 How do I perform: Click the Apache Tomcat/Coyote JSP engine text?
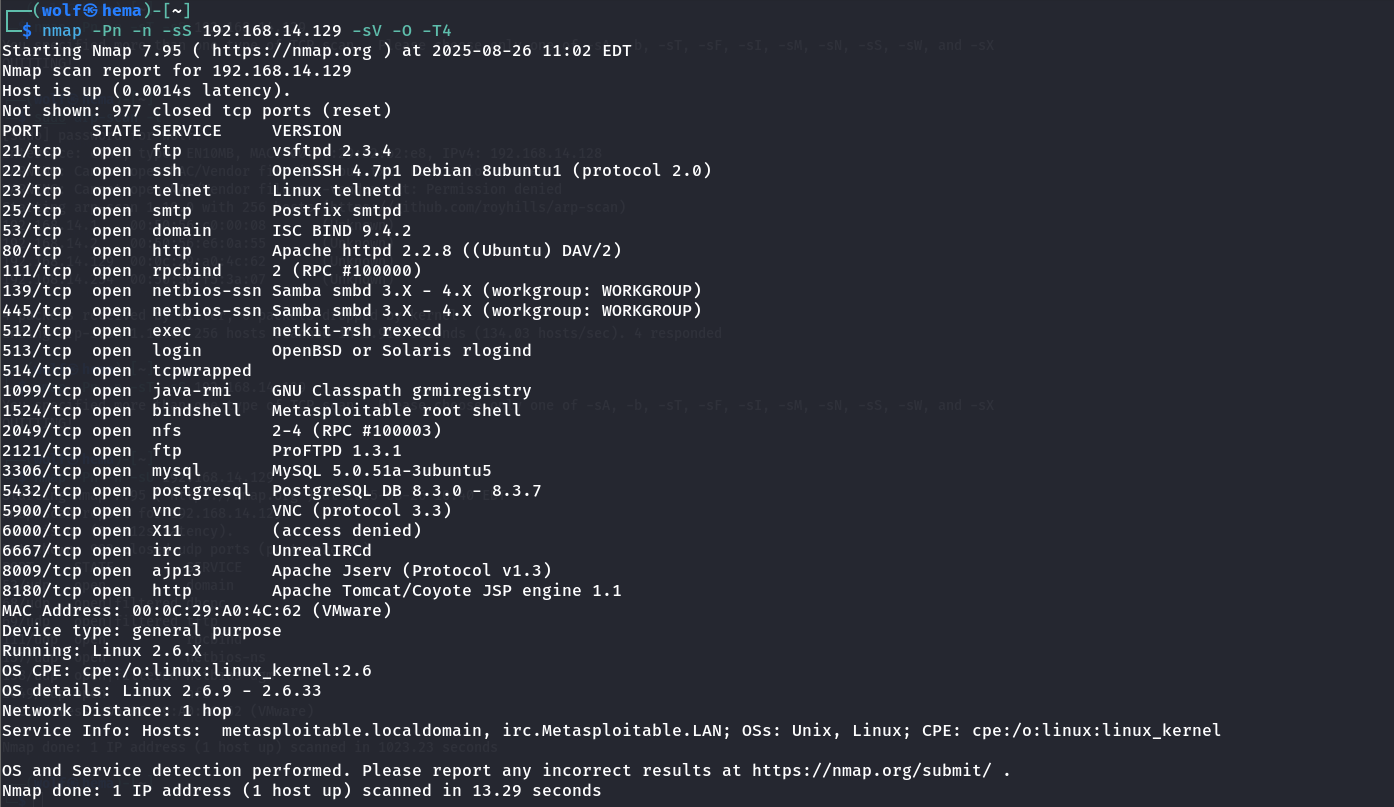tap(447, 590)
